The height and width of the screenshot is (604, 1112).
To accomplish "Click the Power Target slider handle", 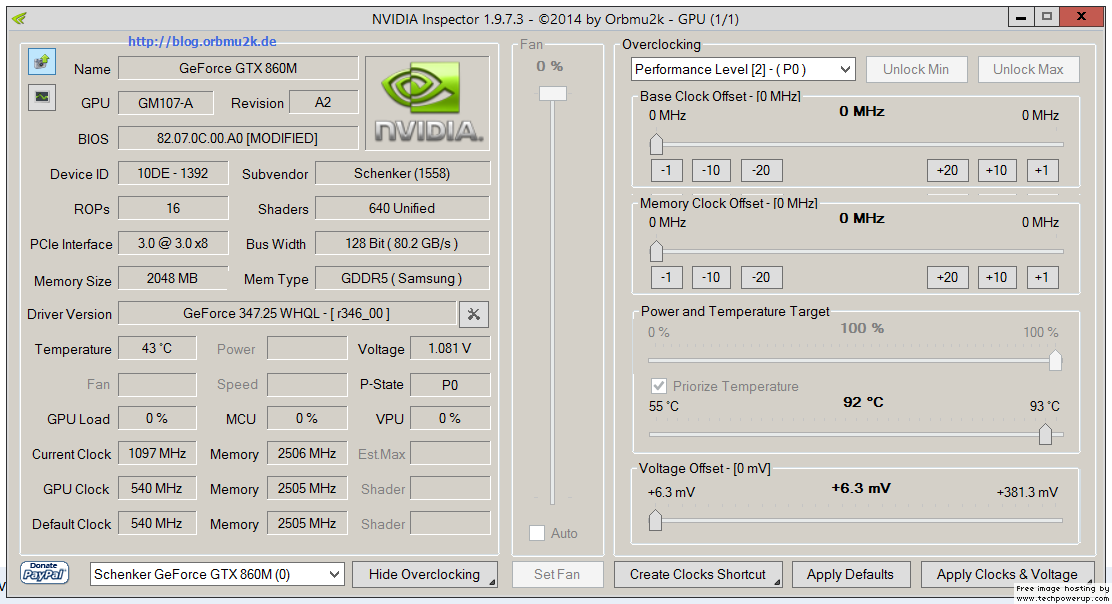I will coord(1055,360).
